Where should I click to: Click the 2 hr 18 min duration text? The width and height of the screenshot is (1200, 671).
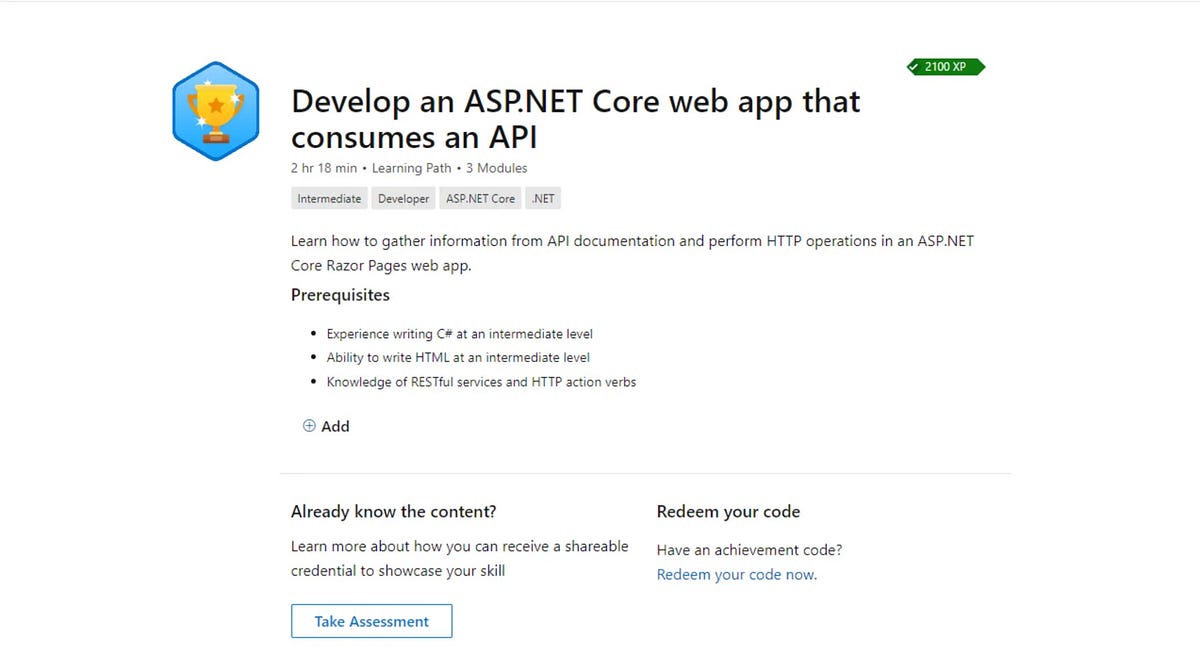[324, 168]
